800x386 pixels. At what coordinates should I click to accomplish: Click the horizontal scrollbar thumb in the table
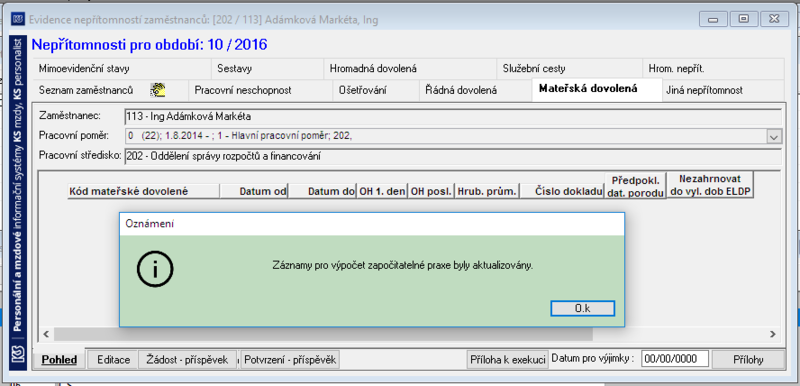[323, 334]
